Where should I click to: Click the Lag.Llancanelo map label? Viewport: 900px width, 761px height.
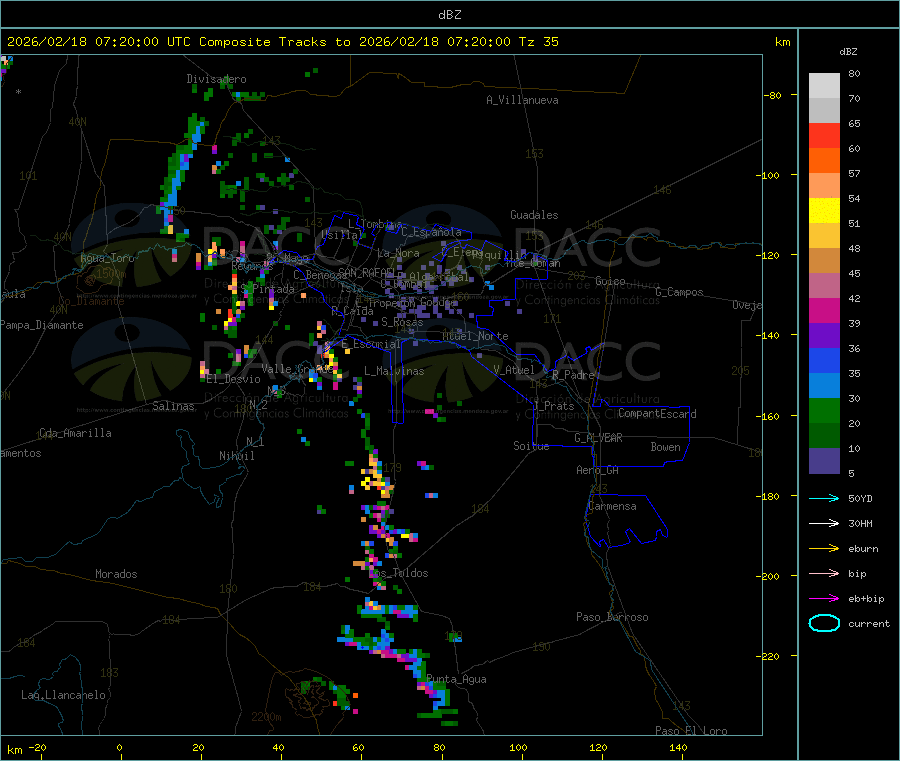[63, 695]
